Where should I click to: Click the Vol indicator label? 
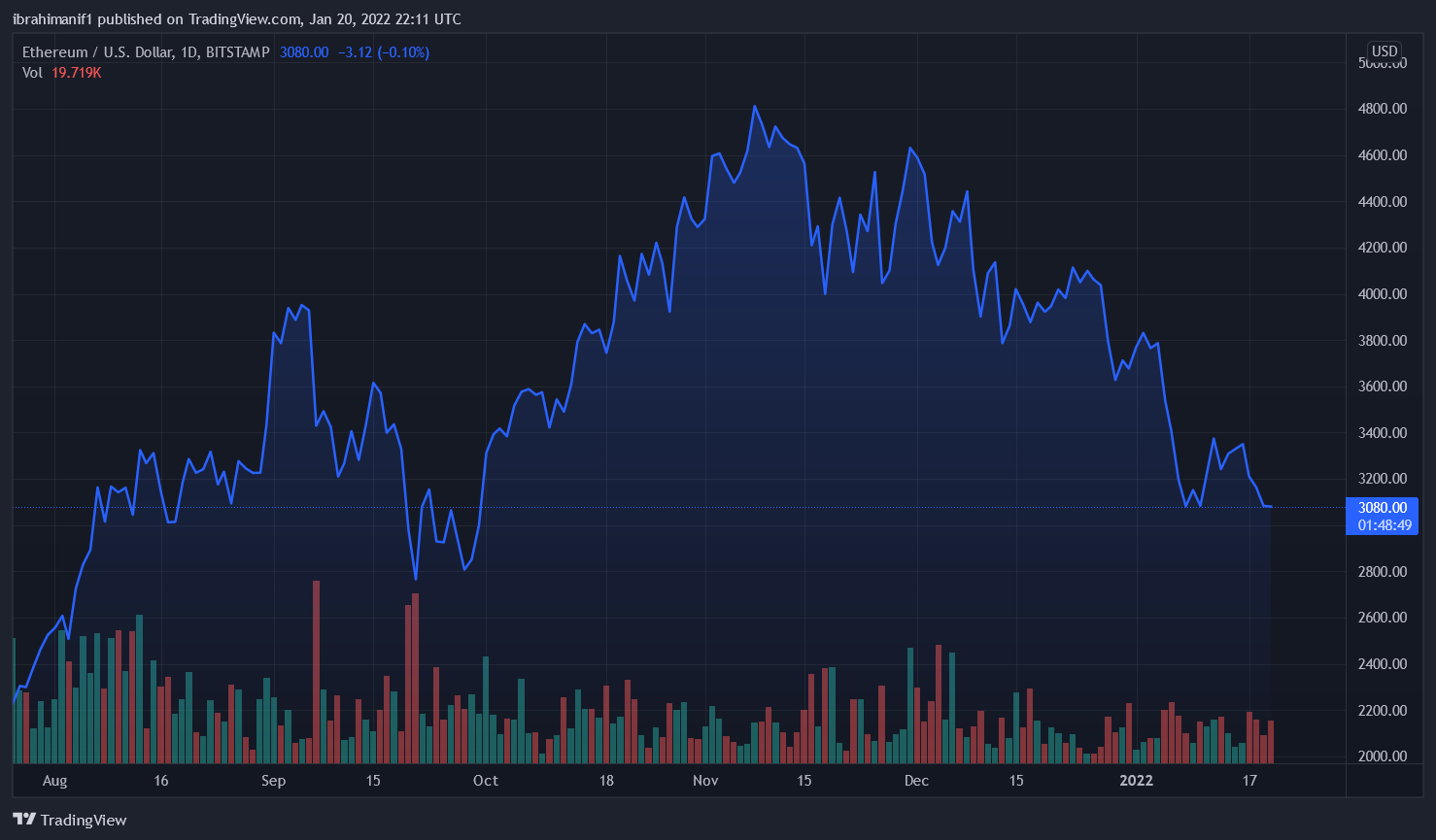(32, 73)
